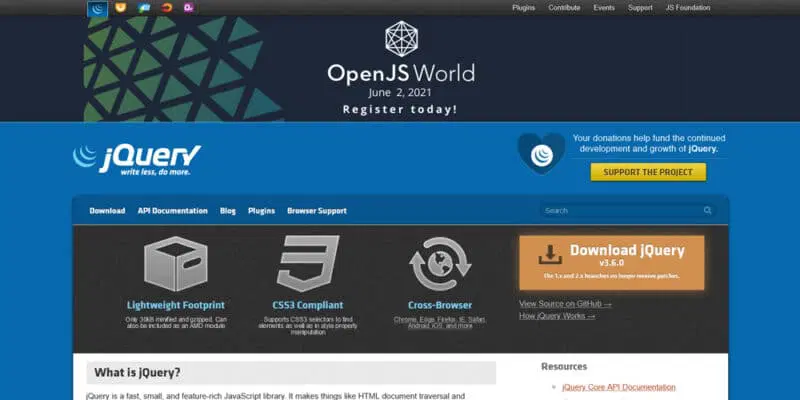
Task: Open Browser Support in navigation bar
Action: click(317, 211)
